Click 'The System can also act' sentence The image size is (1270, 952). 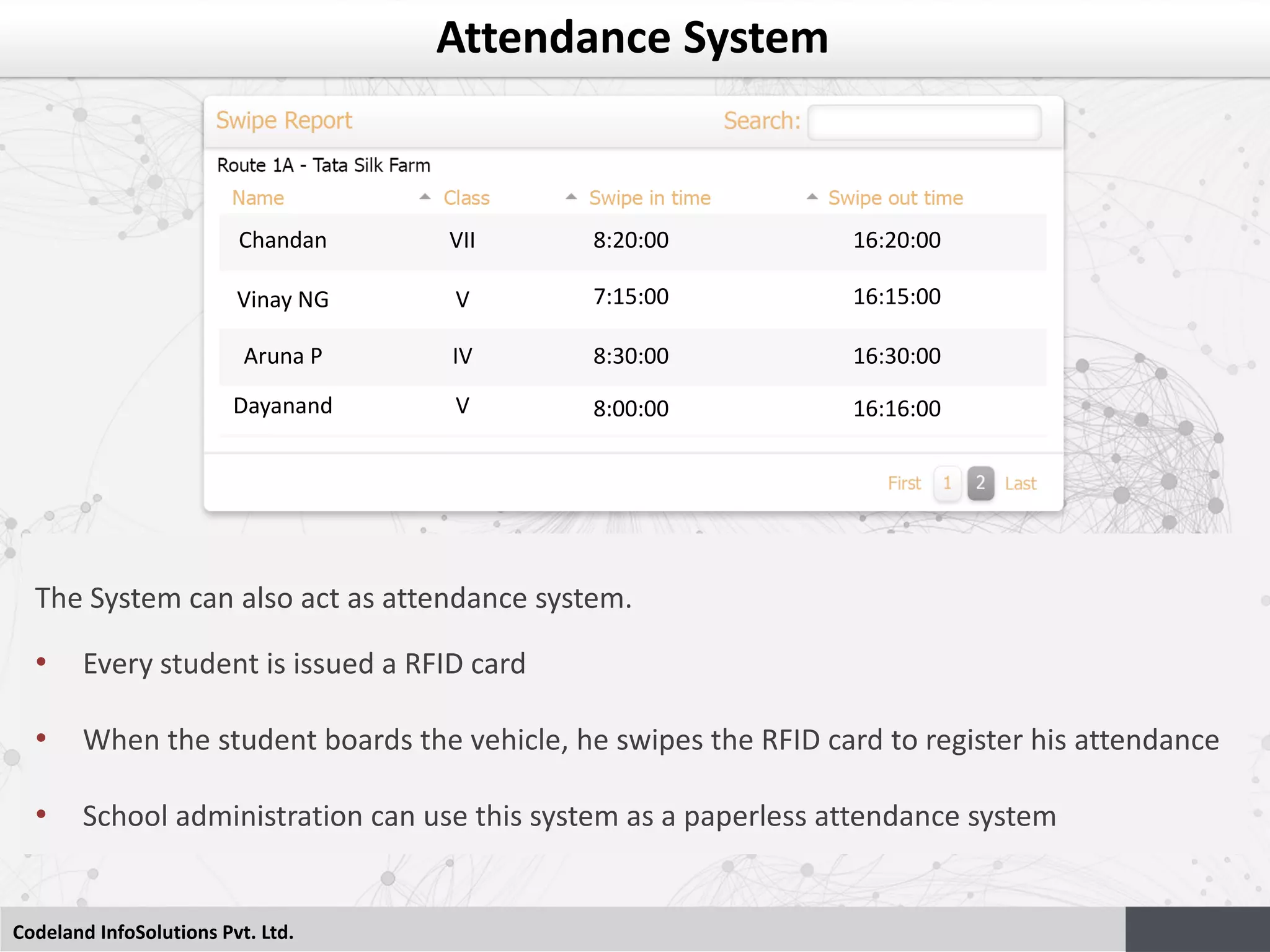[334, 599]
